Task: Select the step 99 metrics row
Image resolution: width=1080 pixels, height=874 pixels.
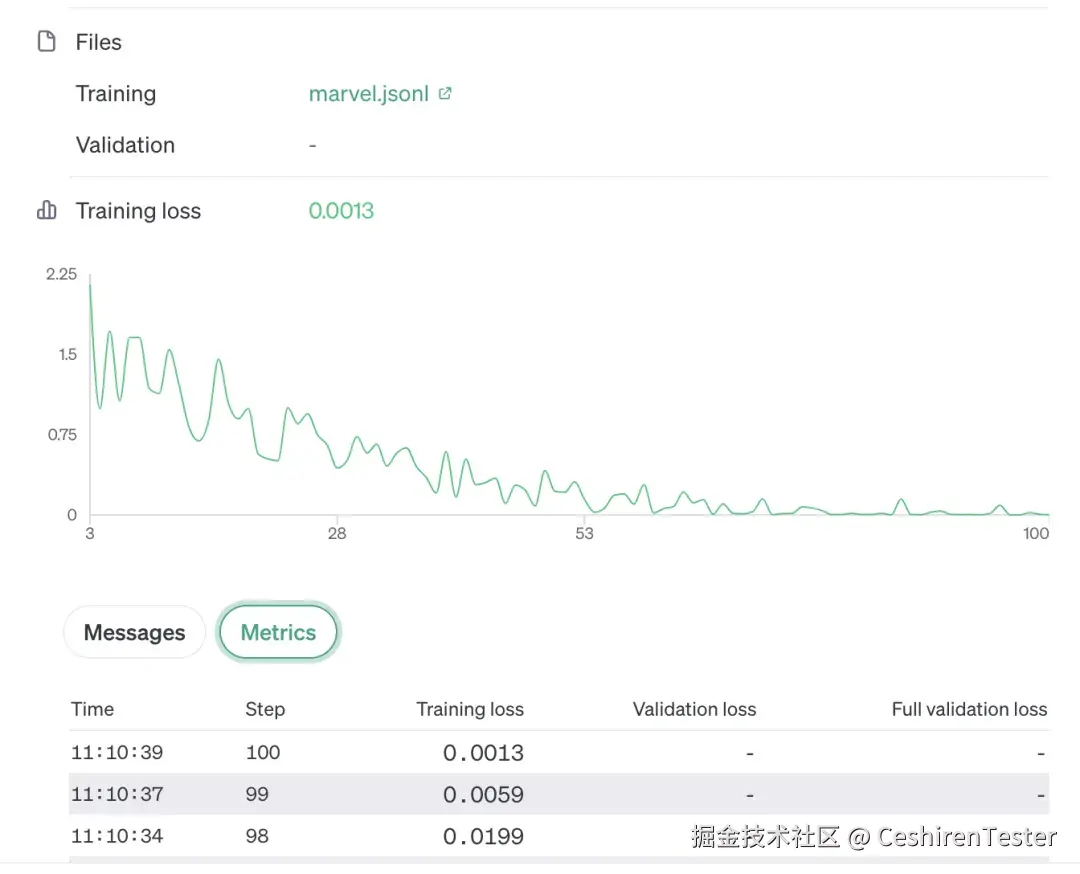Action: pos(558,795)
